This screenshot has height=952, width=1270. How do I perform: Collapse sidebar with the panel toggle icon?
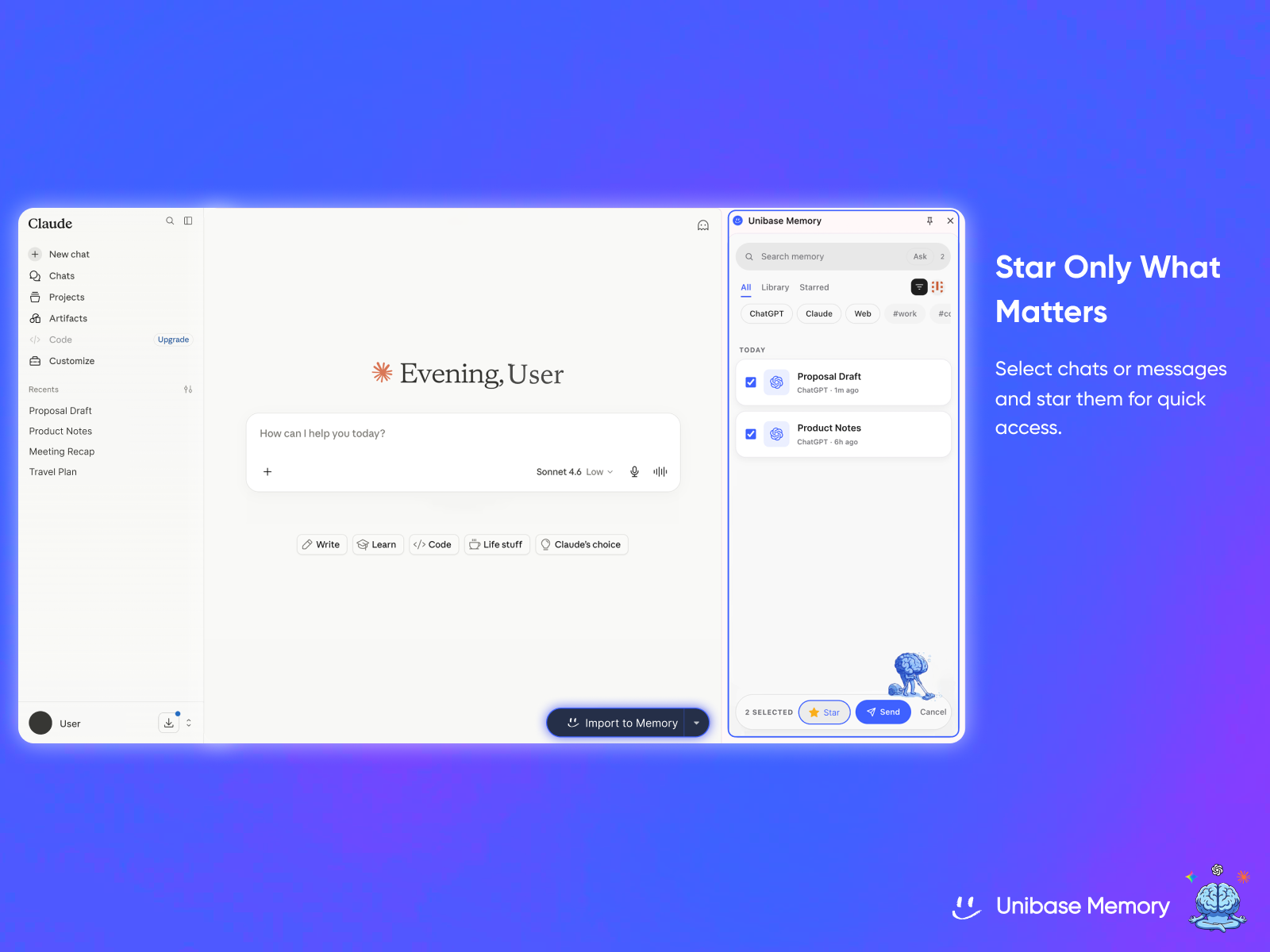point(188,221)
